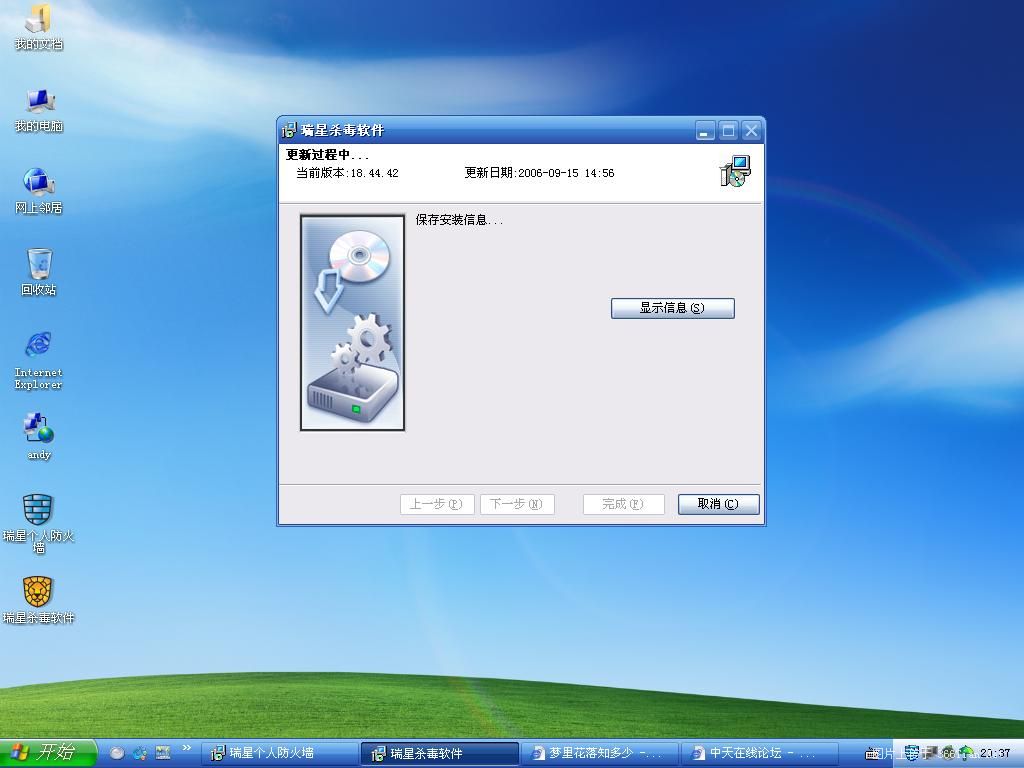Click the 当前版本:18.44.42 version text
This screenshot has height=768, width=1024.
click(x=347, y=173)
